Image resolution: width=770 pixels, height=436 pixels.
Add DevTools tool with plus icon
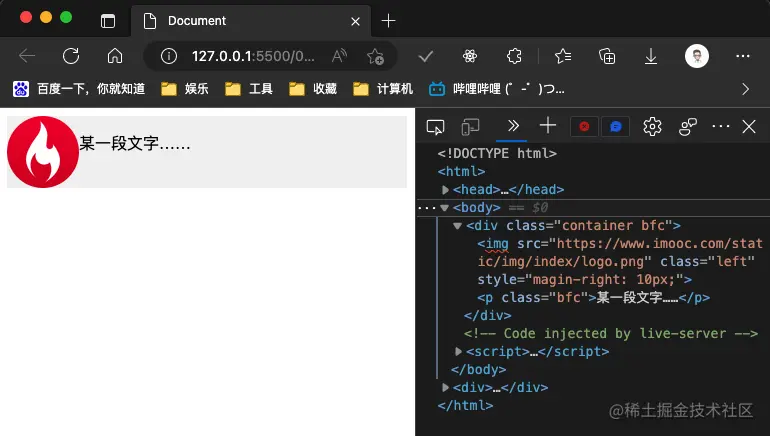[x=548, y=126]
